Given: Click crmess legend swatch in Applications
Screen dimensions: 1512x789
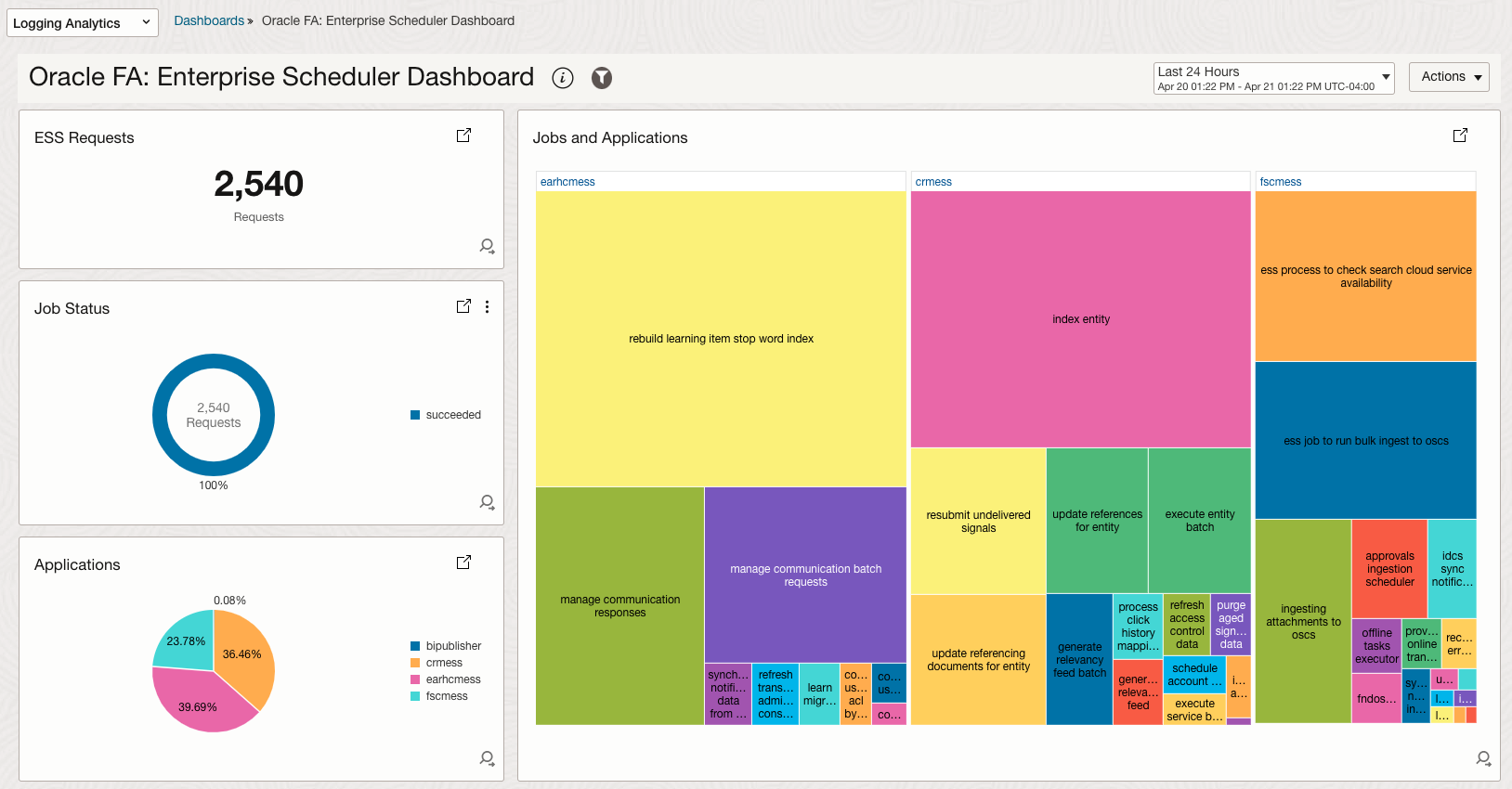Looking at the screenshot, I should pos(415,663).
